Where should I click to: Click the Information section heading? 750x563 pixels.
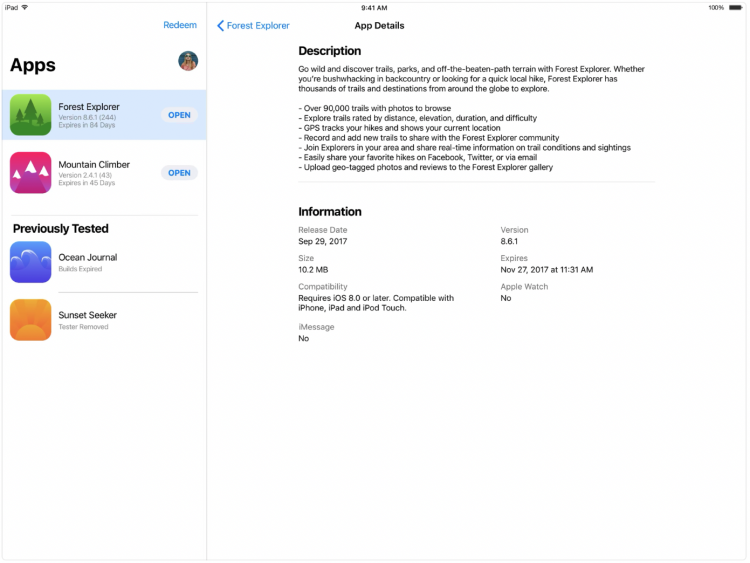pos(330,212)
